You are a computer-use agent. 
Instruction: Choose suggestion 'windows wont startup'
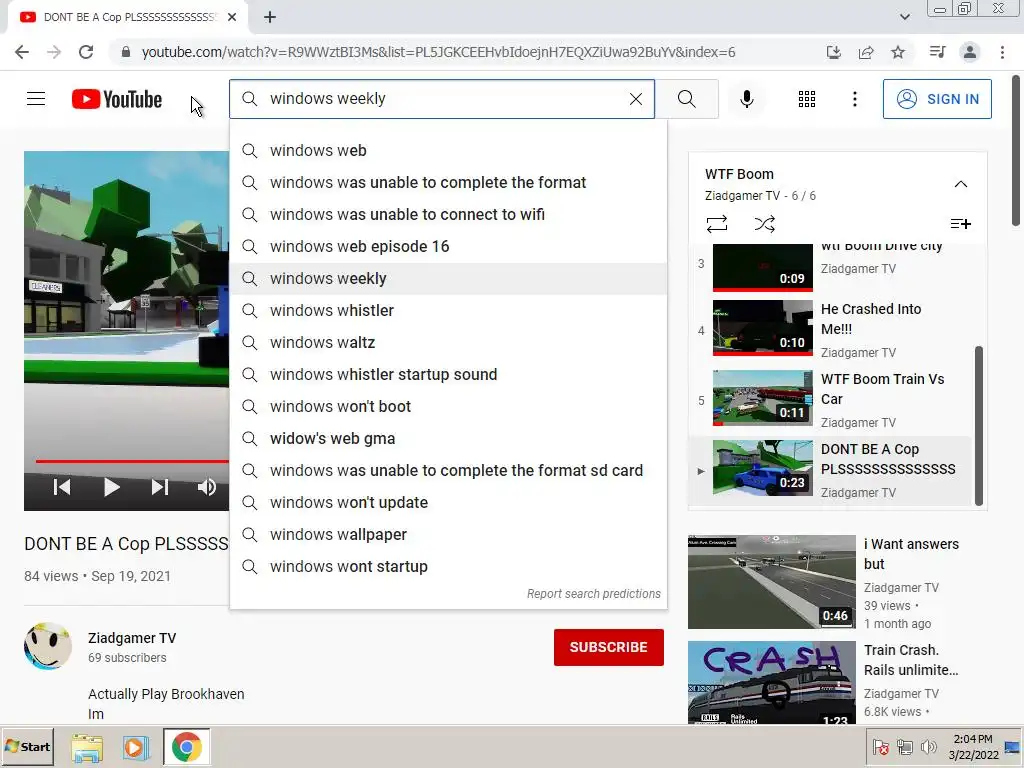(x=449, y=566)
